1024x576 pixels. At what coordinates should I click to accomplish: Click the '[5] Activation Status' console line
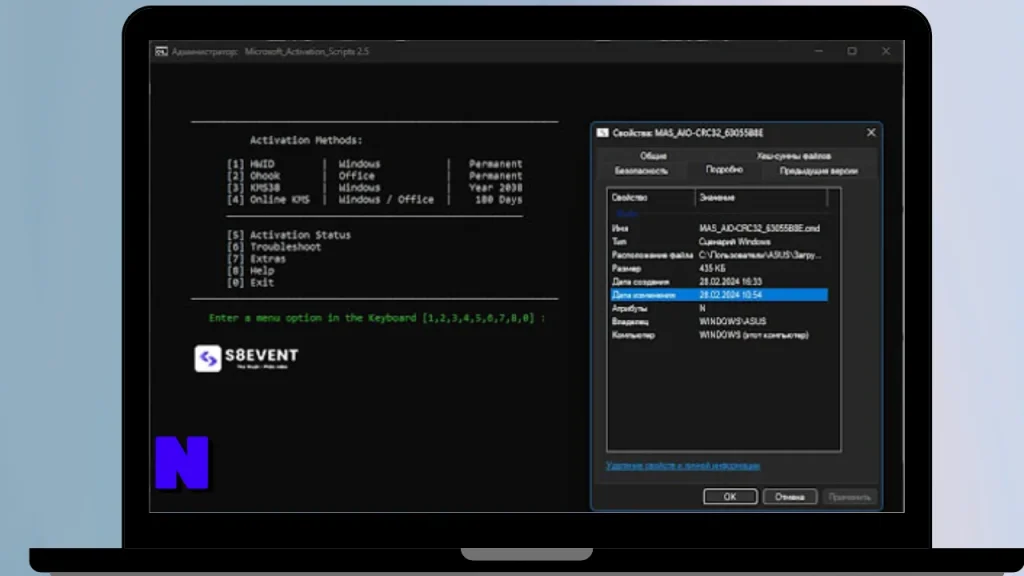(289, 235)
